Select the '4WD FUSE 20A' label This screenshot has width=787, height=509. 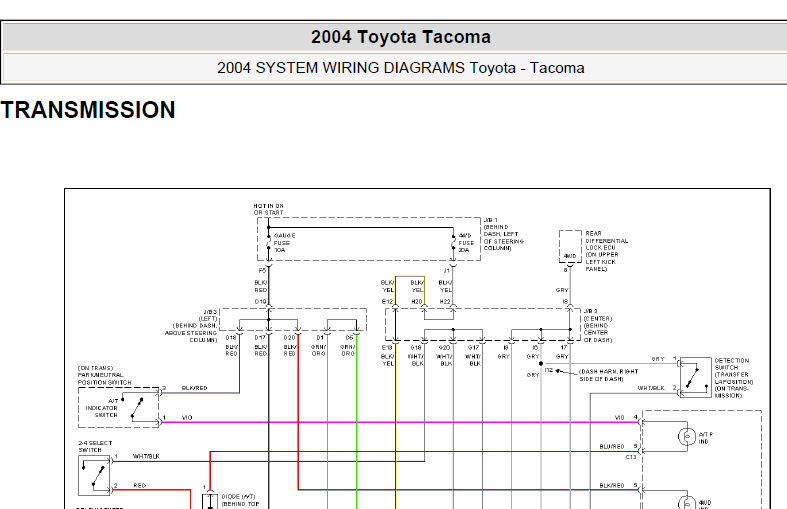click(466, 242)
